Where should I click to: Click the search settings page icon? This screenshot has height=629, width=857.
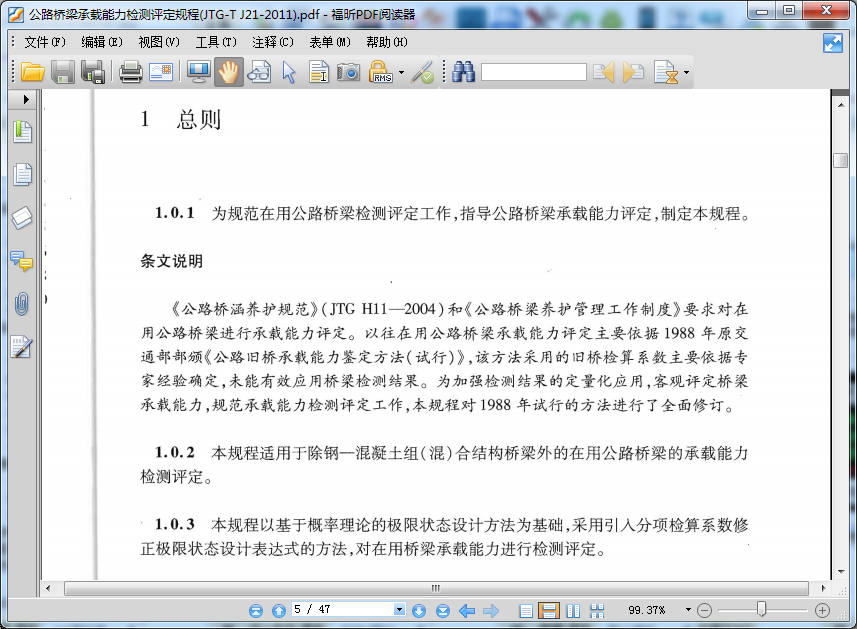(x=666, y=72)
